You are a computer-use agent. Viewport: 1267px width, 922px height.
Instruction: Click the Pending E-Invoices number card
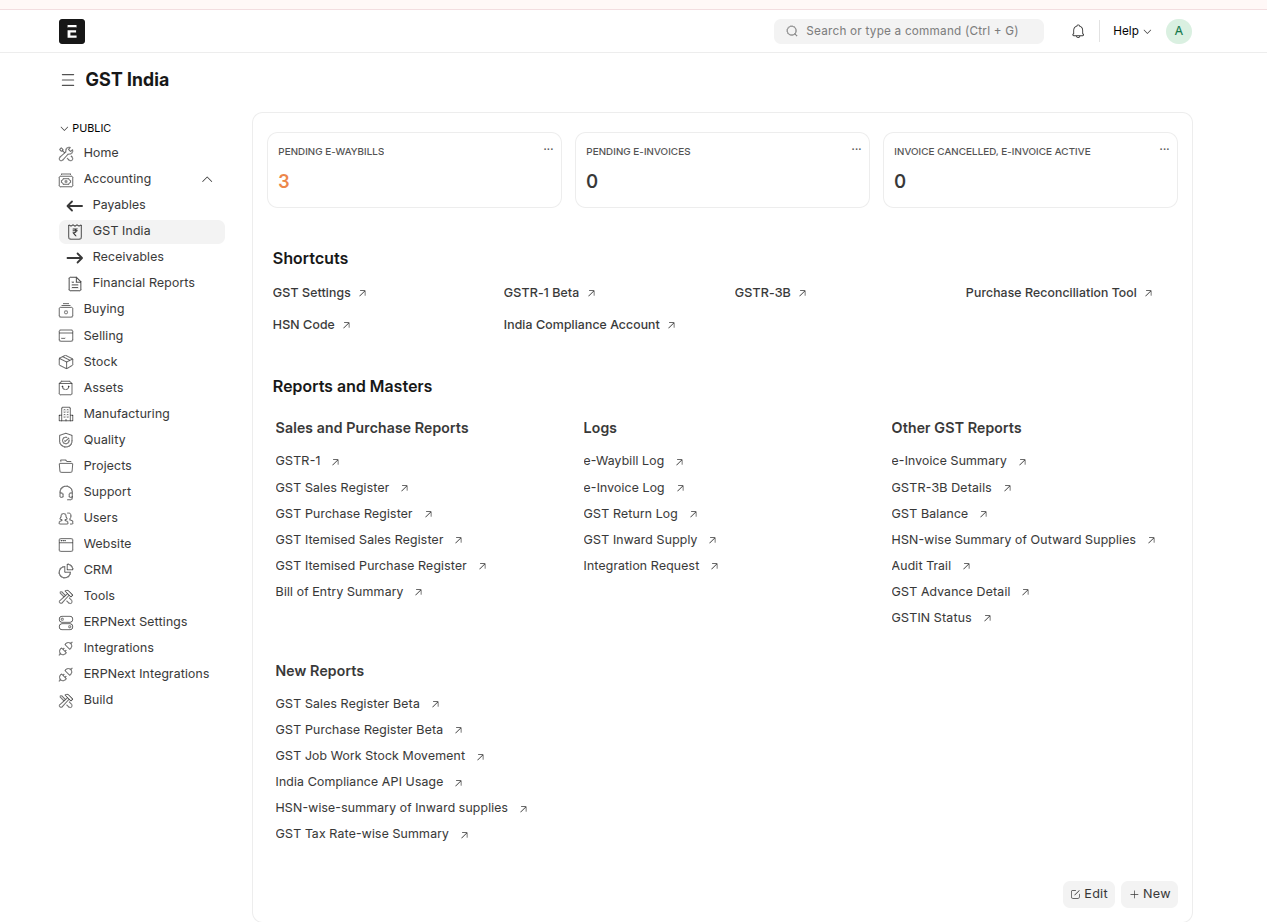click(722, 170)
